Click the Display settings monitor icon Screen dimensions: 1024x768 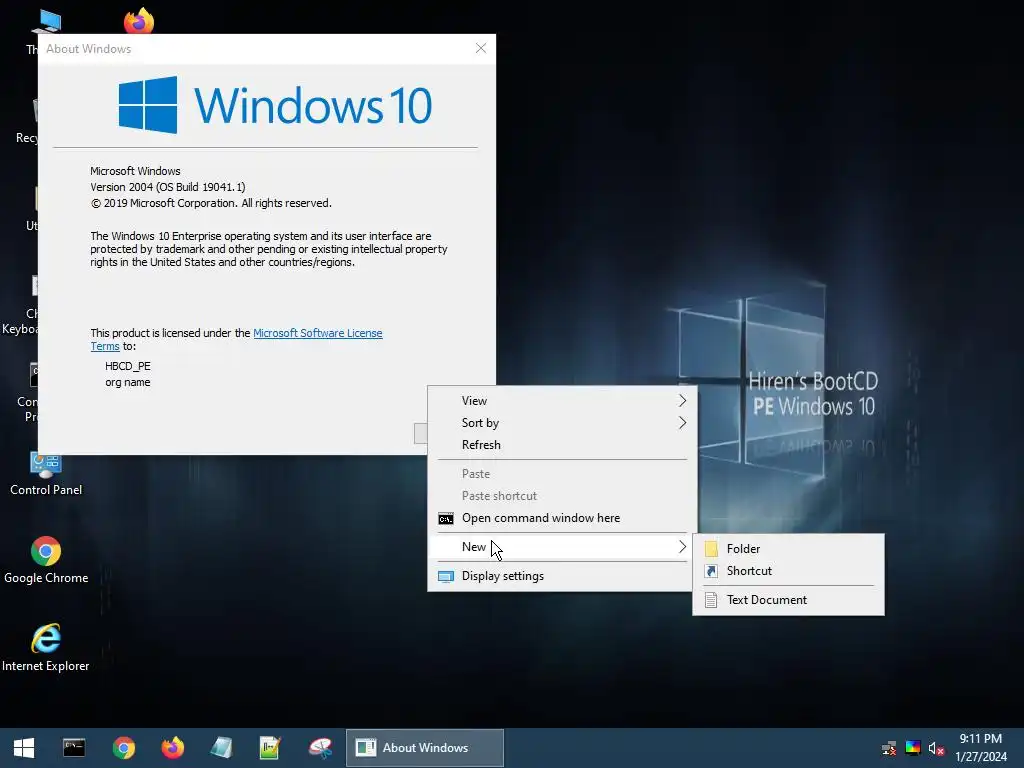coord(446,577)
